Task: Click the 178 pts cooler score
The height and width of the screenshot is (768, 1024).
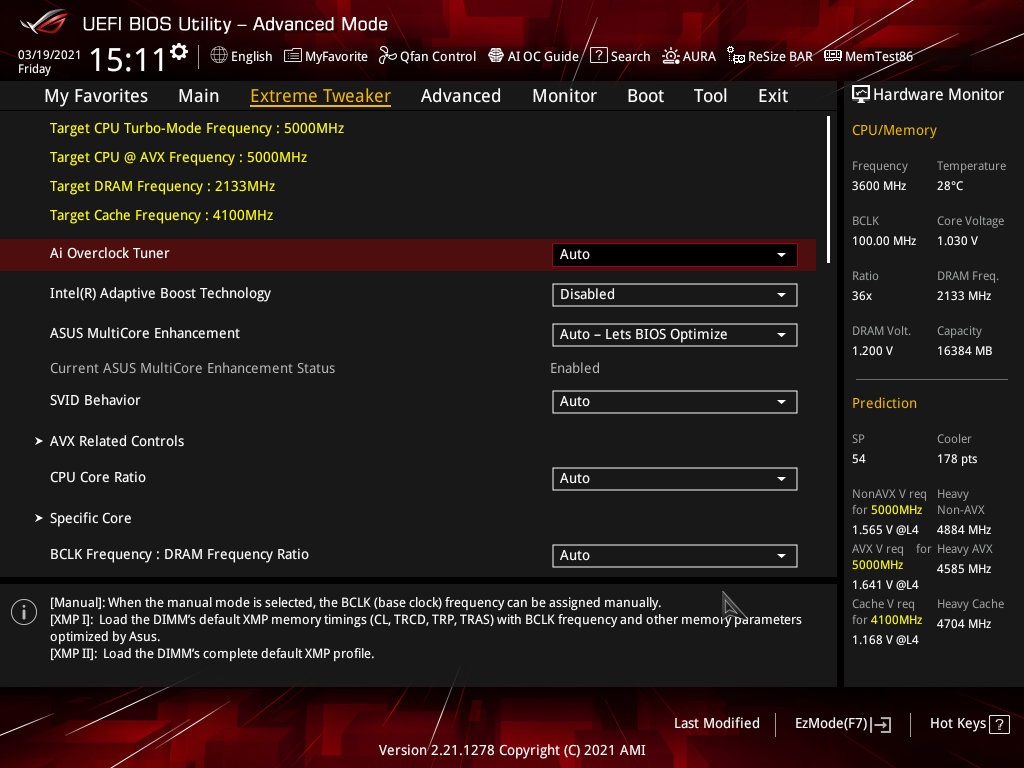Action: pos(957,459)
